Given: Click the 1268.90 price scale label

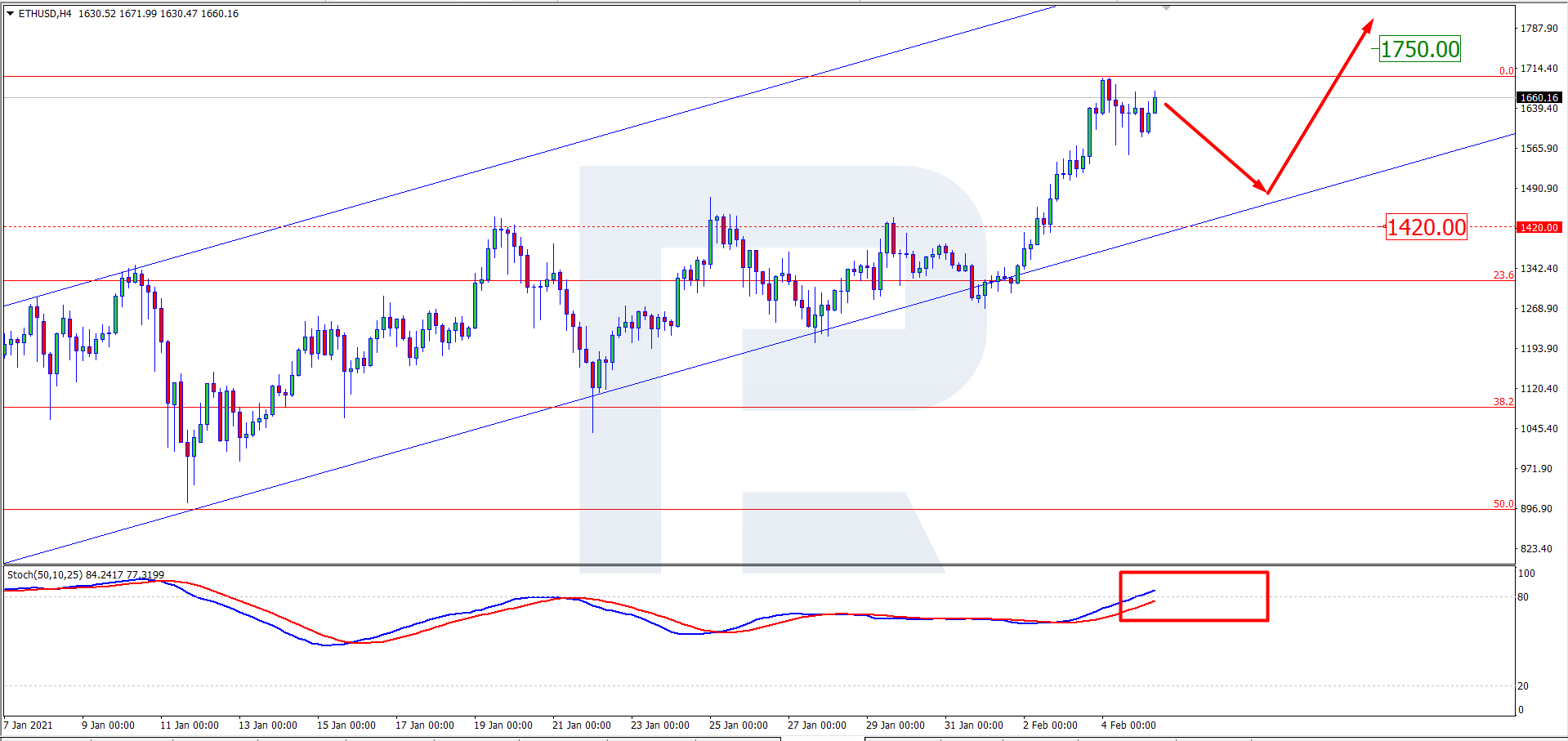Looking at the screenshot, I should [x=1539, y=309].
